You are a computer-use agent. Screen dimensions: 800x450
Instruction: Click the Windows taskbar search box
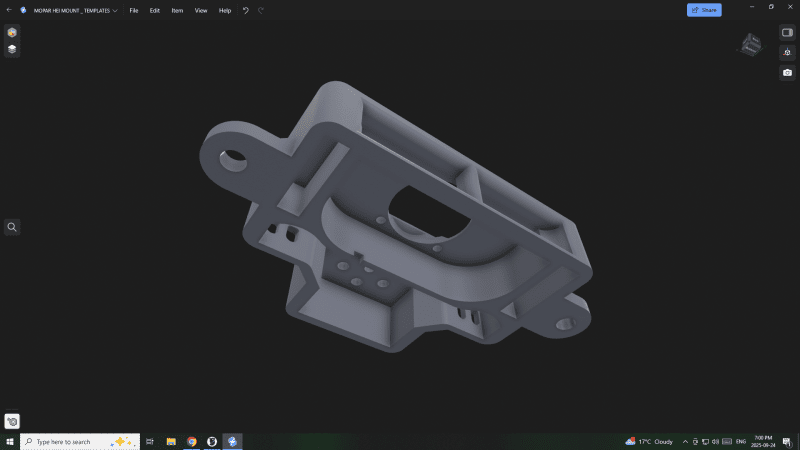click(80, 441)
